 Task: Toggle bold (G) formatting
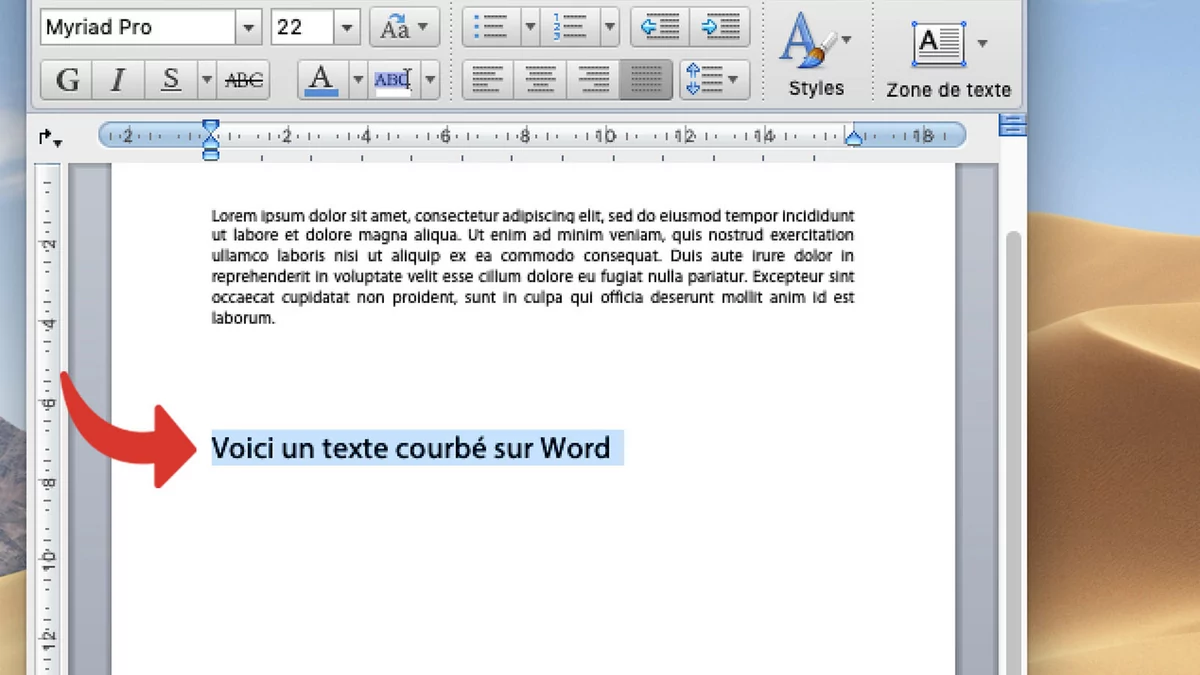68,80
